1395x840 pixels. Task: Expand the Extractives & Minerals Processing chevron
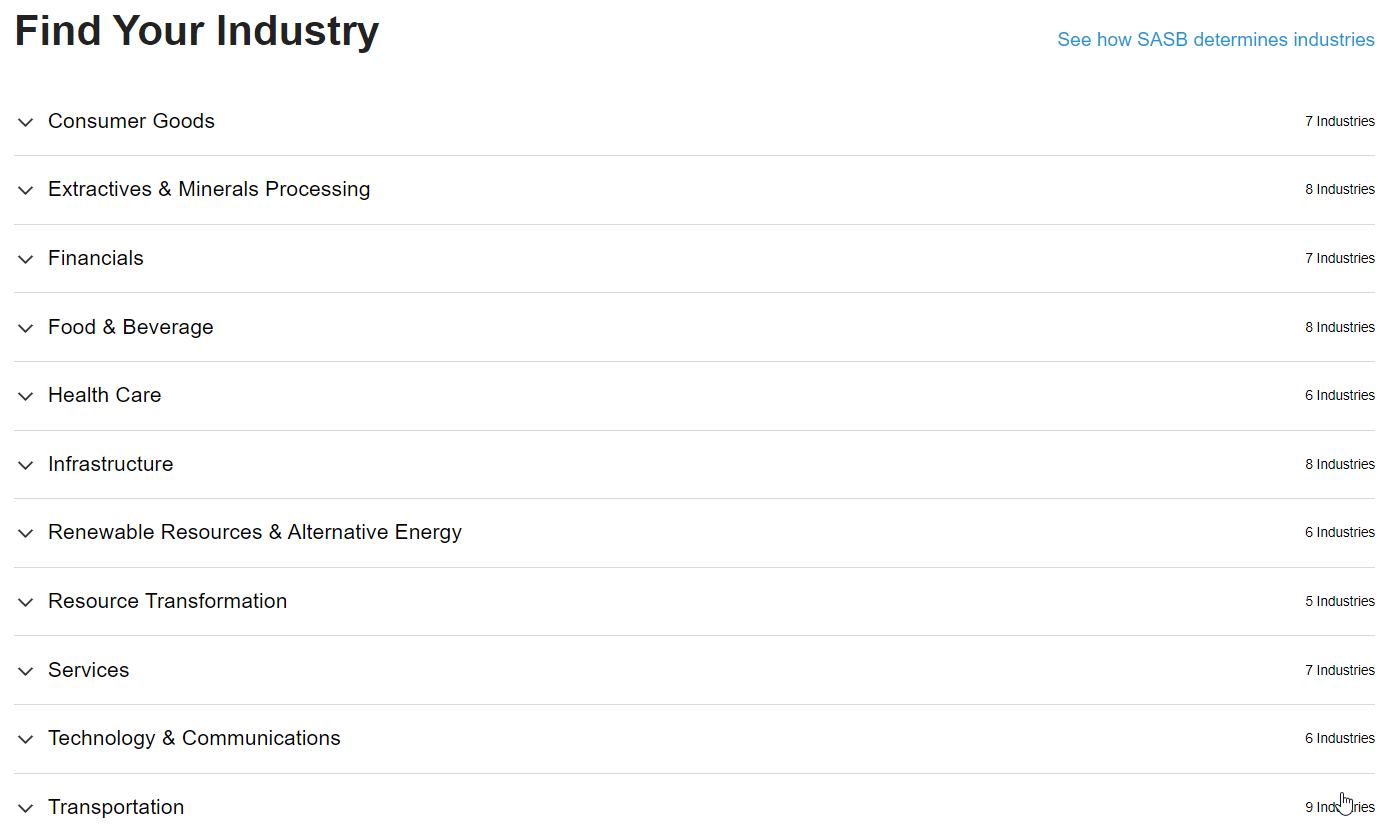(x=26, y=190)
